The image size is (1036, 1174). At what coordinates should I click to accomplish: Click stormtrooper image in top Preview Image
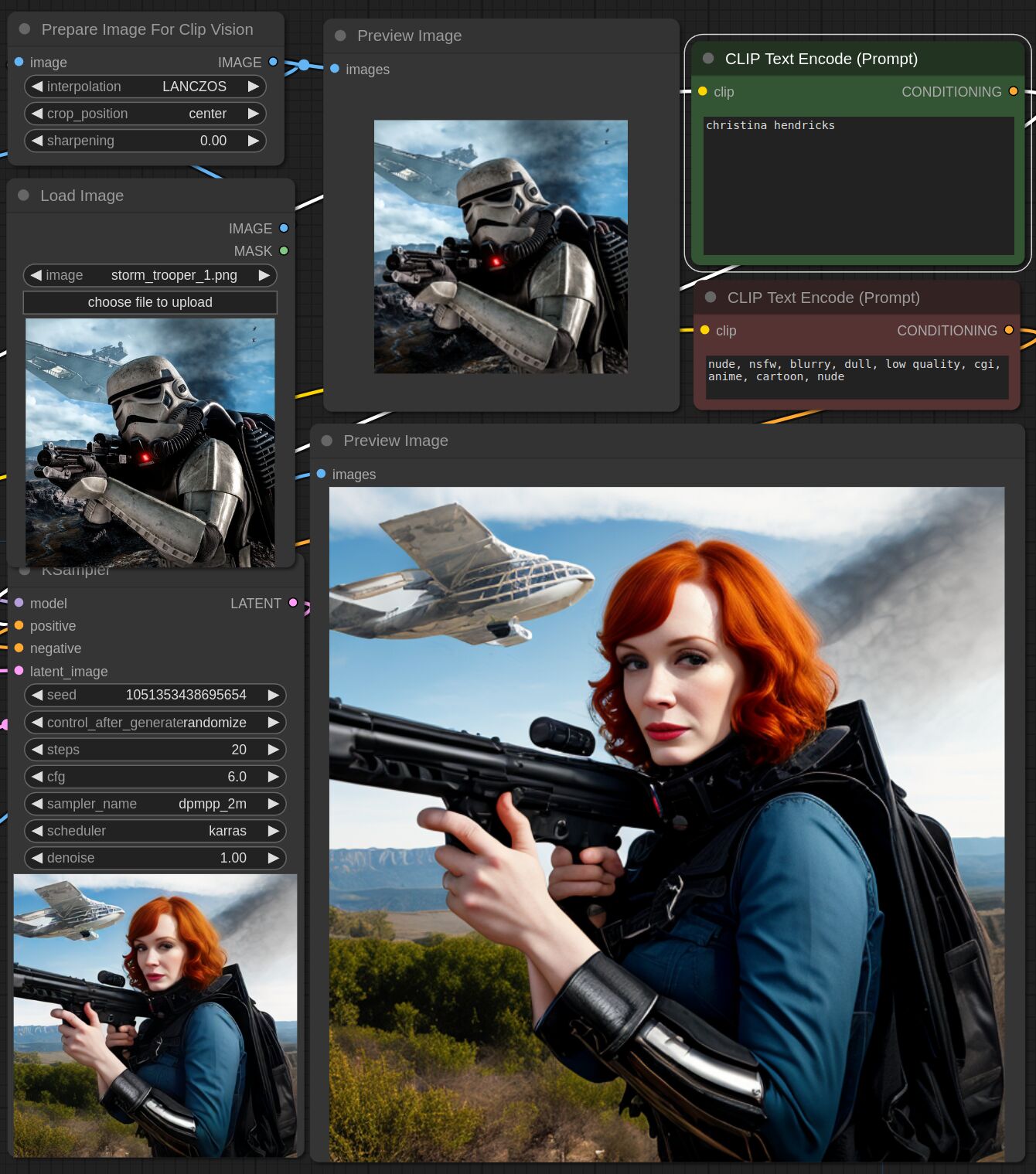tap(501, 247)
